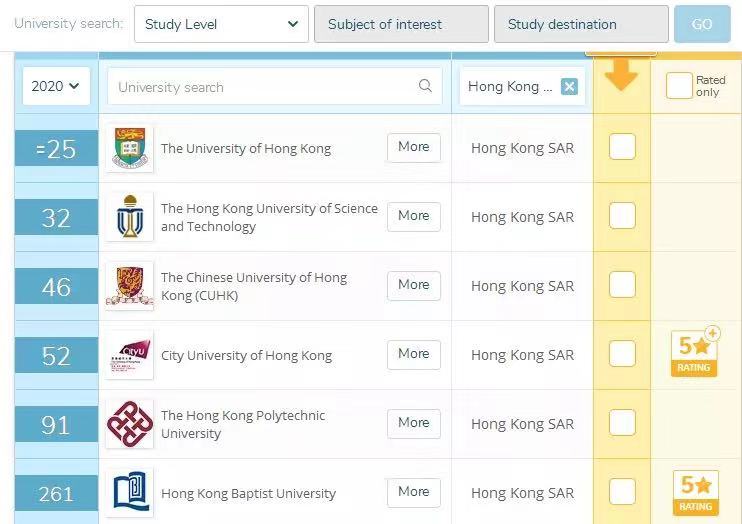The width and height of the screenshot is (742, 524).
Task: Open the Study destination selector
Action: pos(580,24)
